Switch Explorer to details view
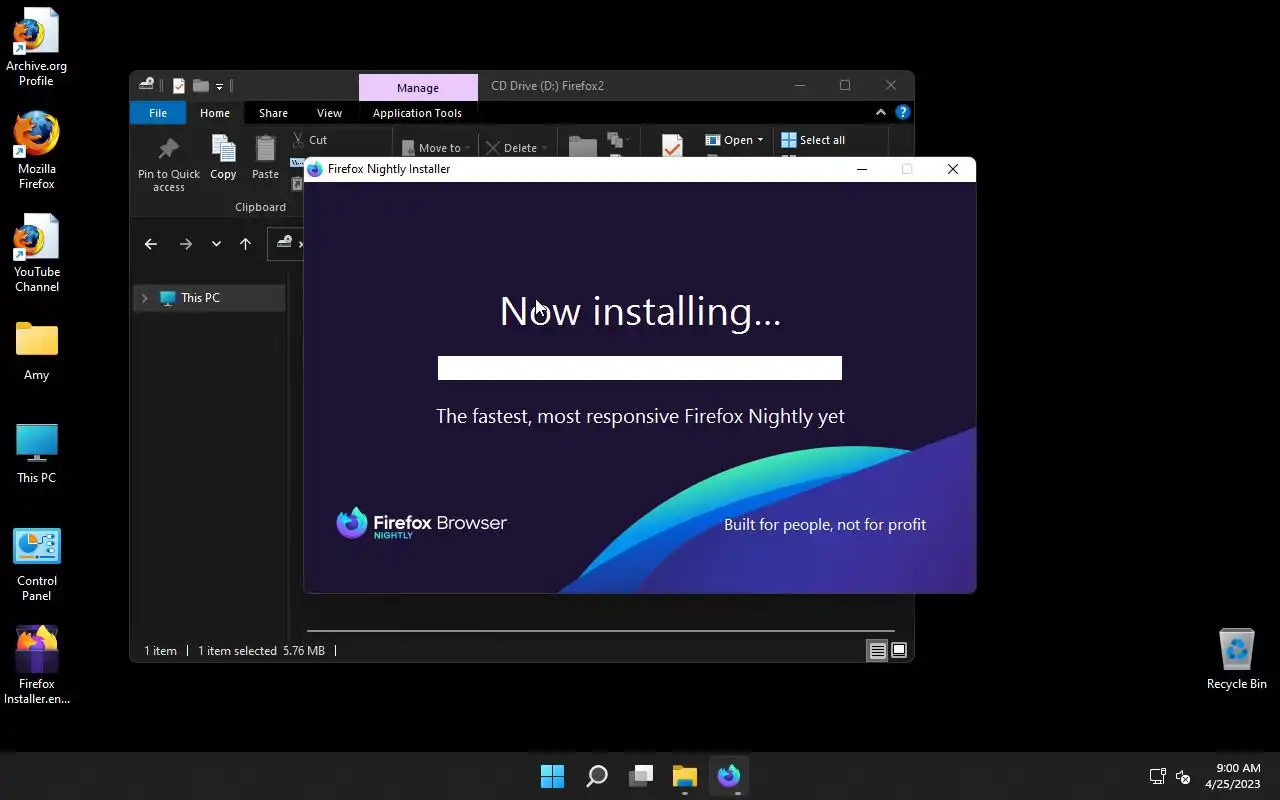This screenshot has height=800, width=1280. click(x=877, y=651)
